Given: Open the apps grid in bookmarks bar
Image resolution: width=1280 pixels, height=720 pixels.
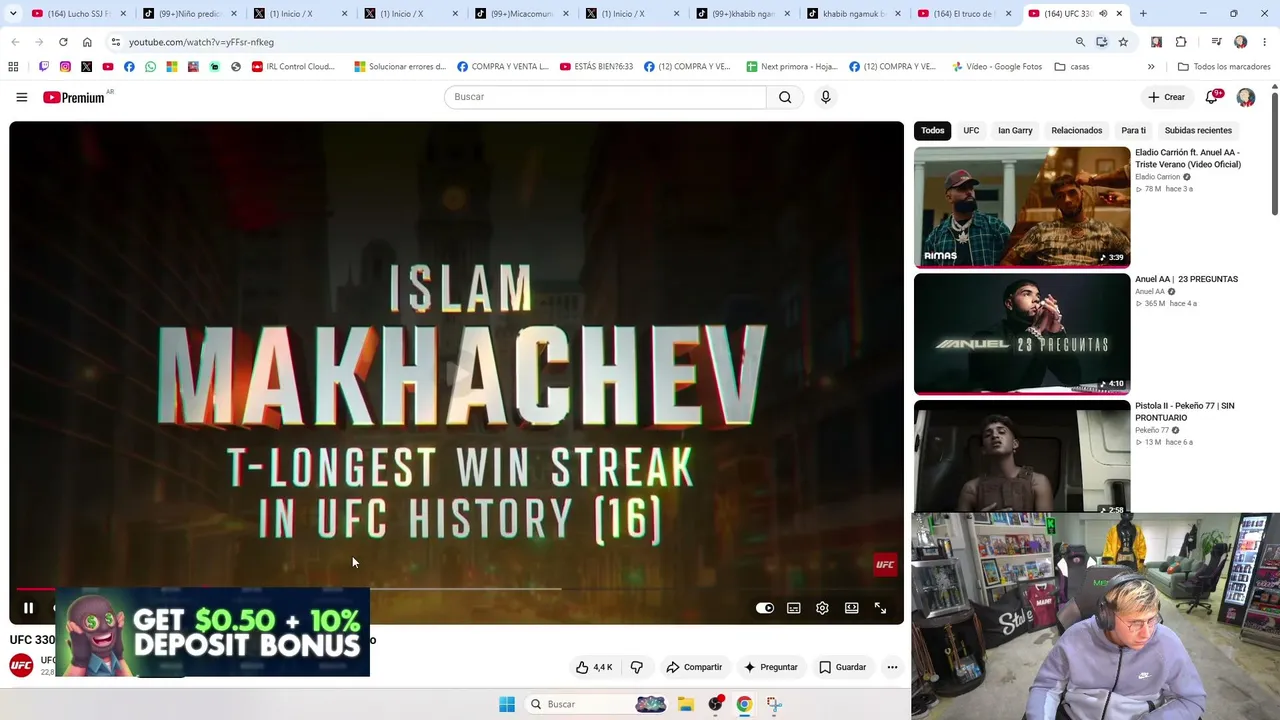Looking at the screenshot, I should point(13,67).
